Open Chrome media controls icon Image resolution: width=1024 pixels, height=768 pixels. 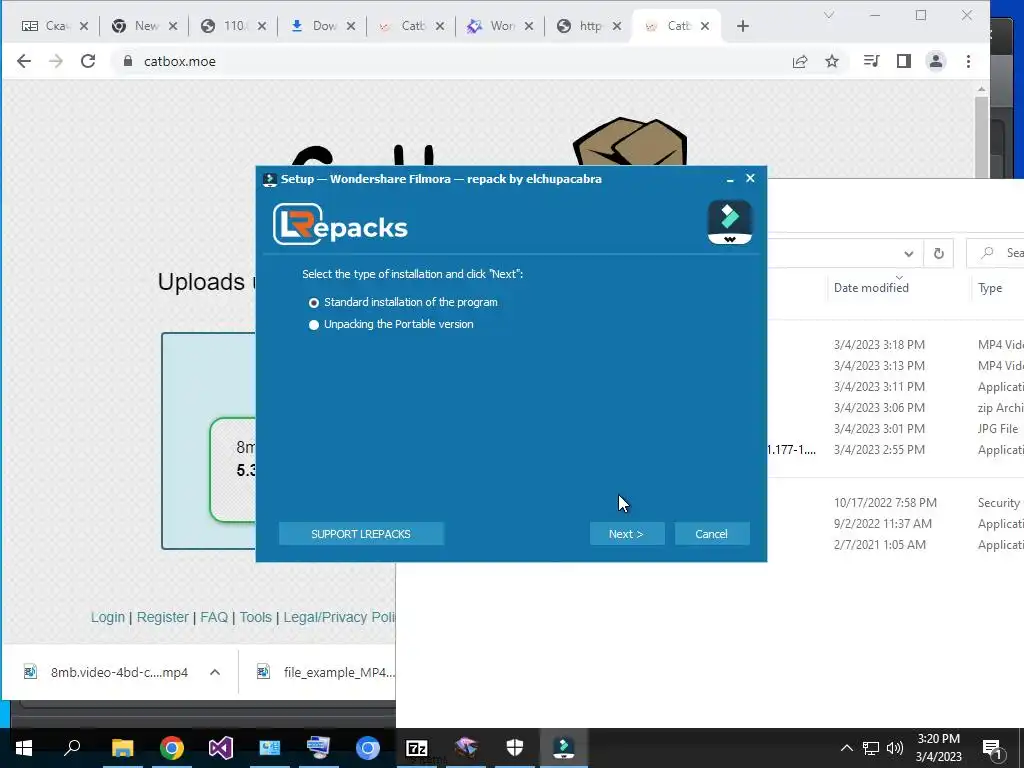tap(871, 61)
